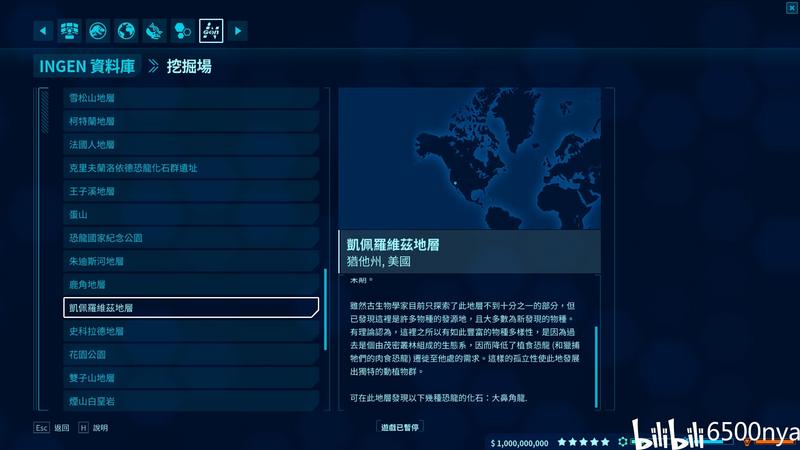Click the five-star park rating
800x450 pixels.
tap(584, 442)
